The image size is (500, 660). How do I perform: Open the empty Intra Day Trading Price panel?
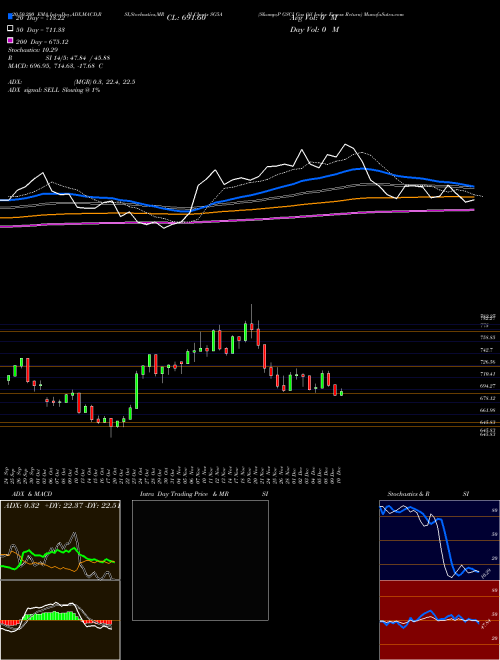tap(200, 560)
